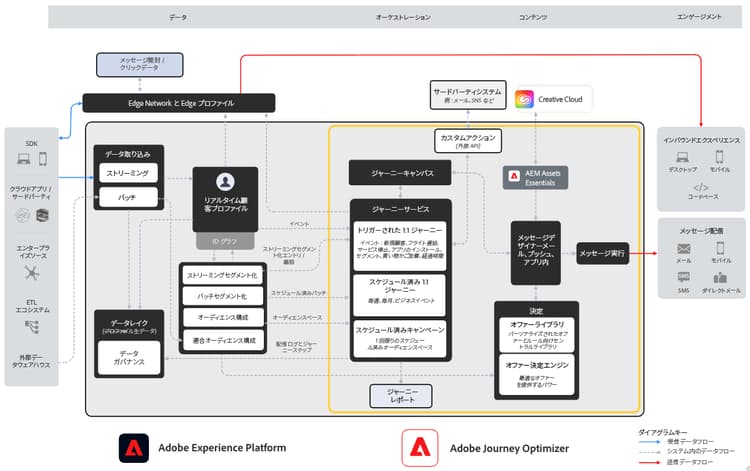Click the Edge Network と Edge プロファイル bar
This screenshot has height=471, width=750.
pos(179,103)
